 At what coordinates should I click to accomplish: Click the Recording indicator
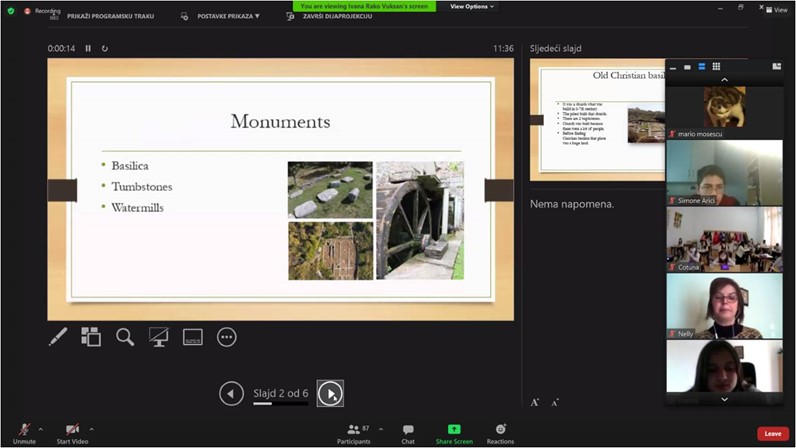(x=43, y=11)
